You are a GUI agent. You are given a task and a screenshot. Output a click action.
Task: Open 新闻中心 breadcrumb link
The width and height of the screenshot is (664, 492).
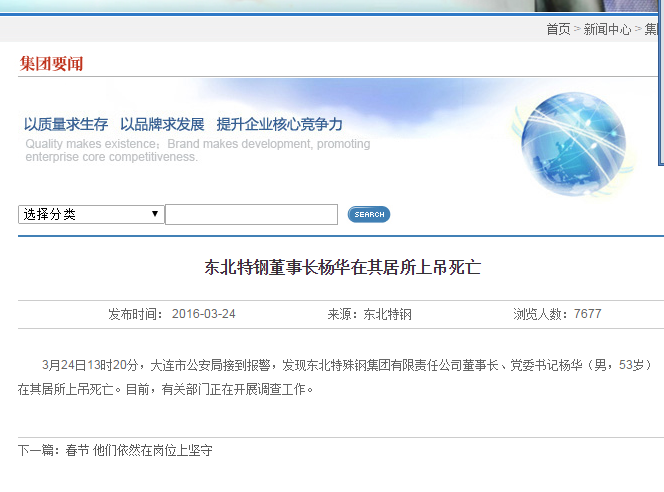tap(607, 29)
